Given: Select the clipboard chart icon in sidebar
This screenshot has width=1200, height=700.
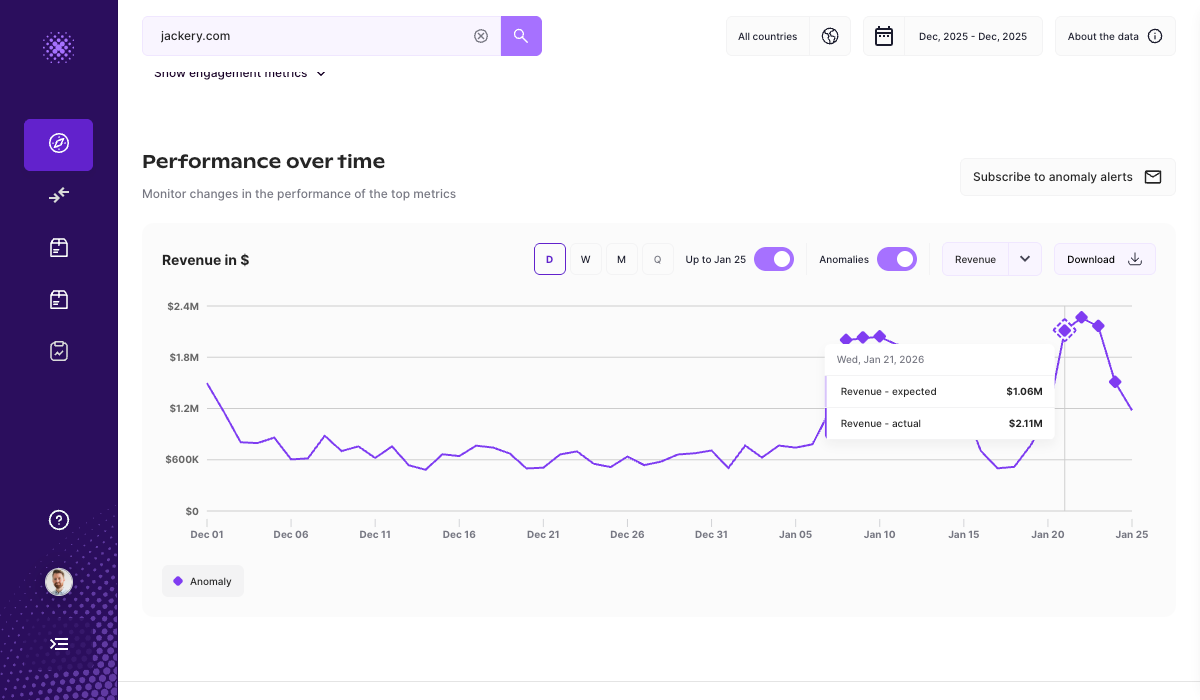Looking at the screenshot, I should coord(58,351).
